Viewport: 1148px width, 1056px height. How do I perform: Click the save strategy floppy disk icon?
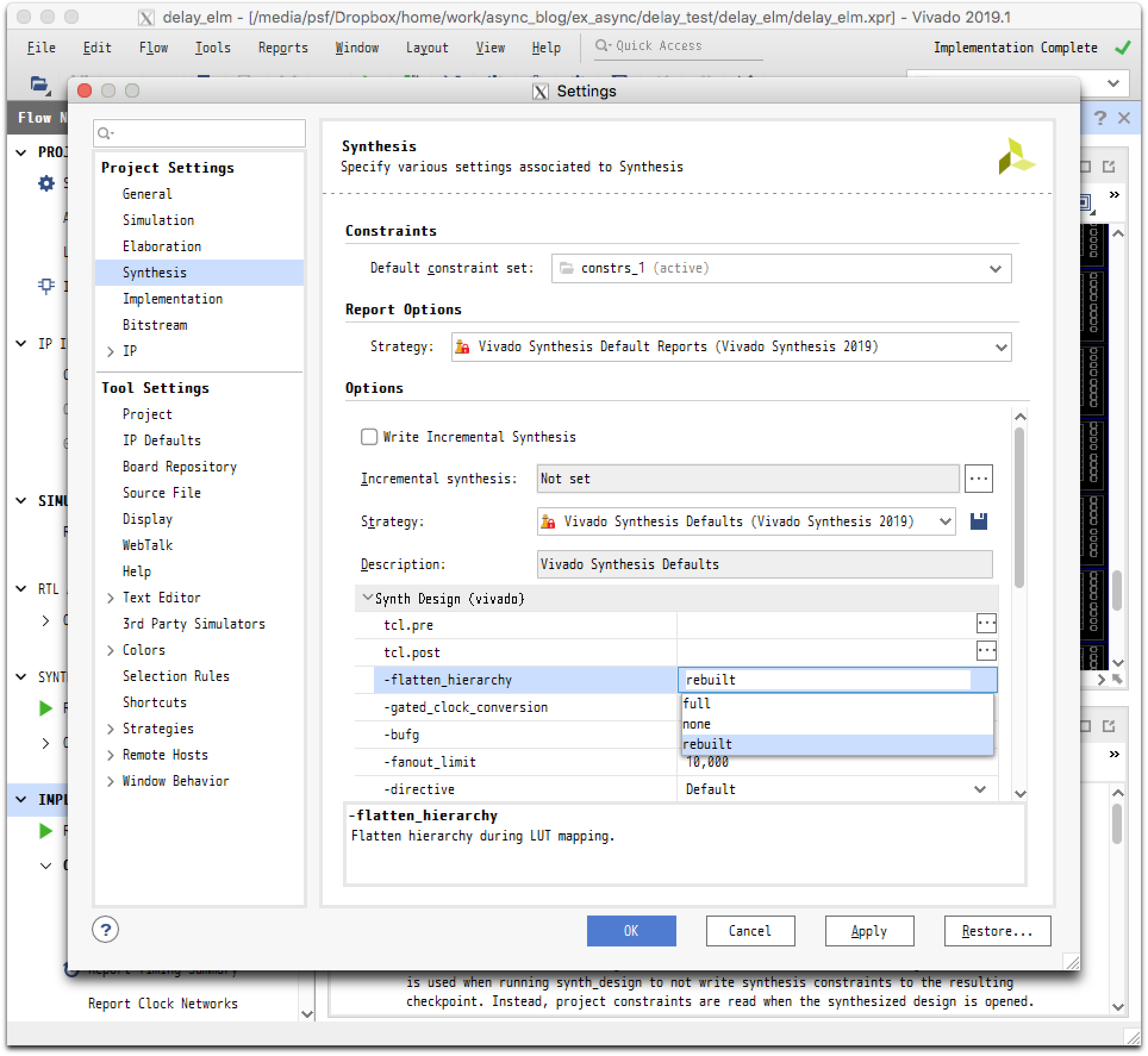click(978, 521)
